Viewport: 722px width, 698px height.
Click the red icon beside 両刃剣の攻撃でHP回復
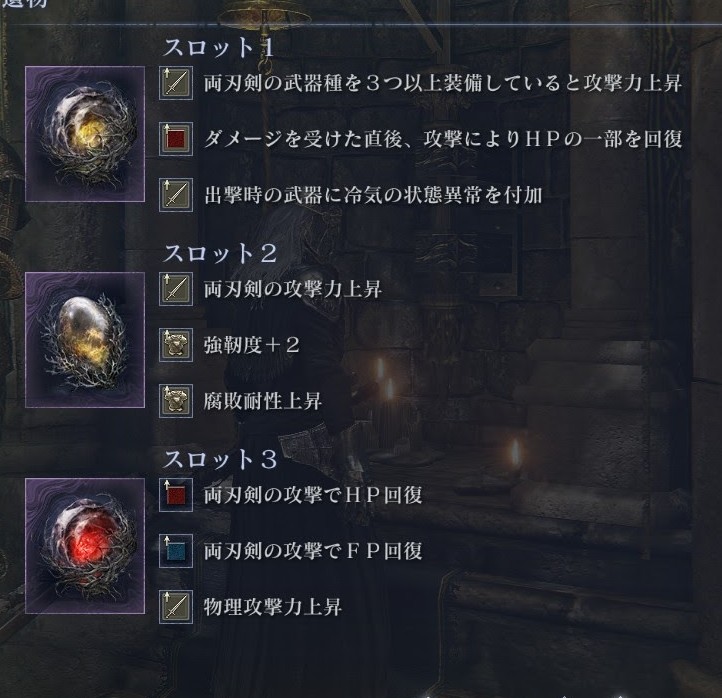(x=176, y=495)
